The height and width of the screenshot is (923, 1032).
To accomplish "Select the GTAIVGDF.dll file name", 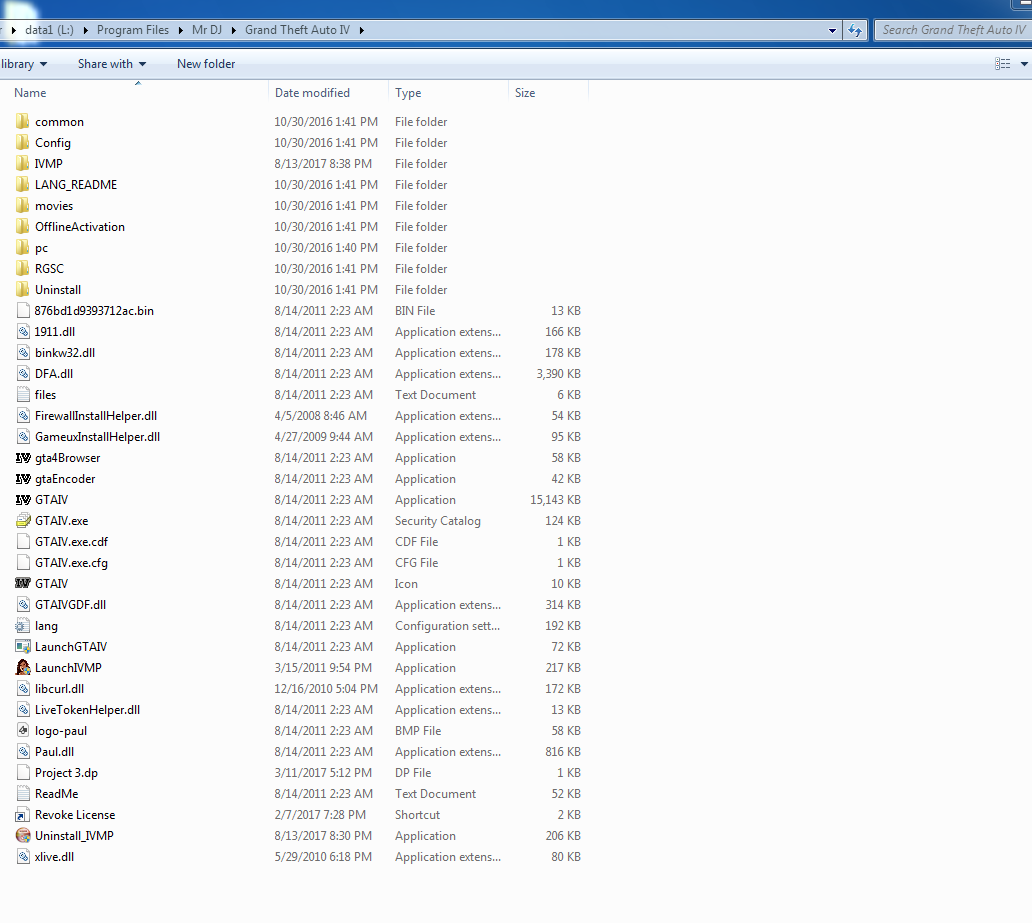I will tap(70, 605).
